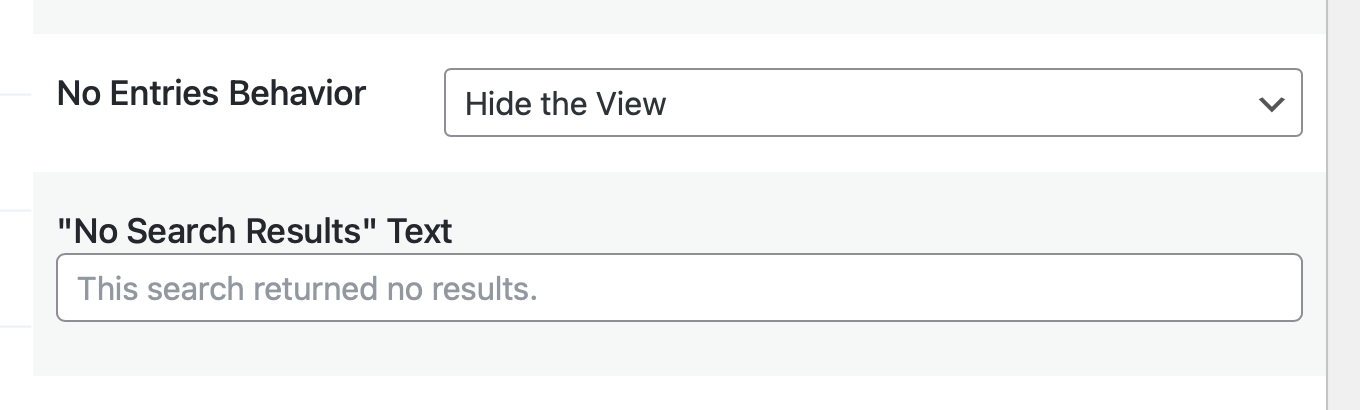Click the "No Search Results" Text label
This screenshot has width=1360, height=410.
click(254, 231)
